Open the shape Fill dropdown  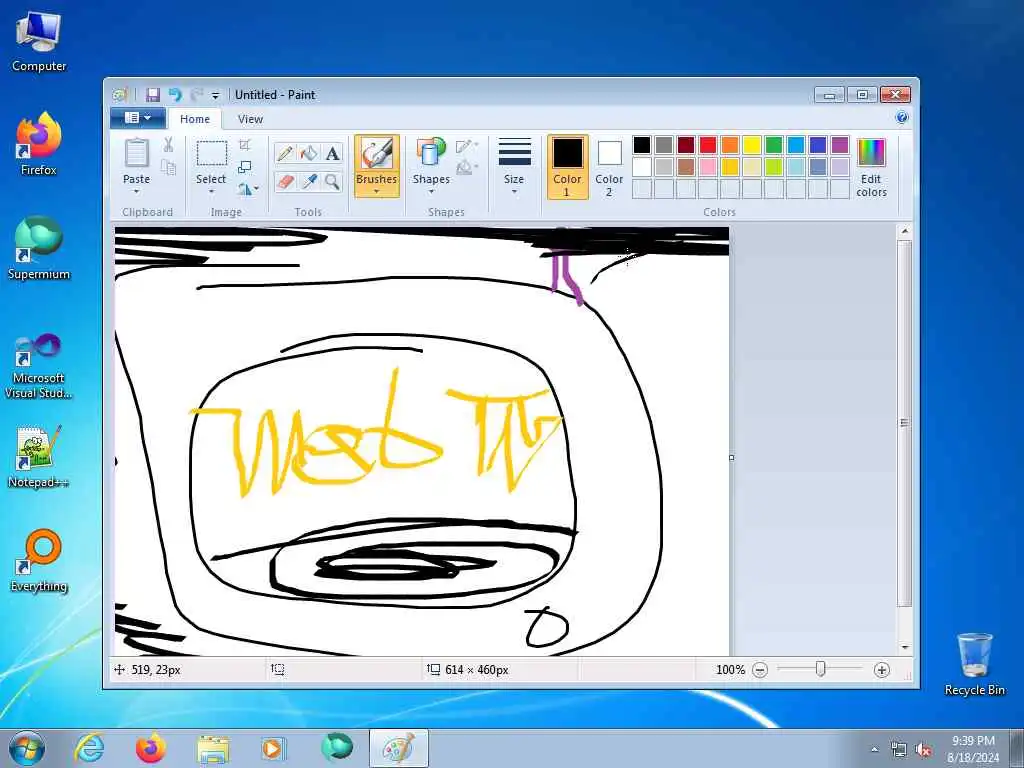pyautogui.click(x=467, y=168)
